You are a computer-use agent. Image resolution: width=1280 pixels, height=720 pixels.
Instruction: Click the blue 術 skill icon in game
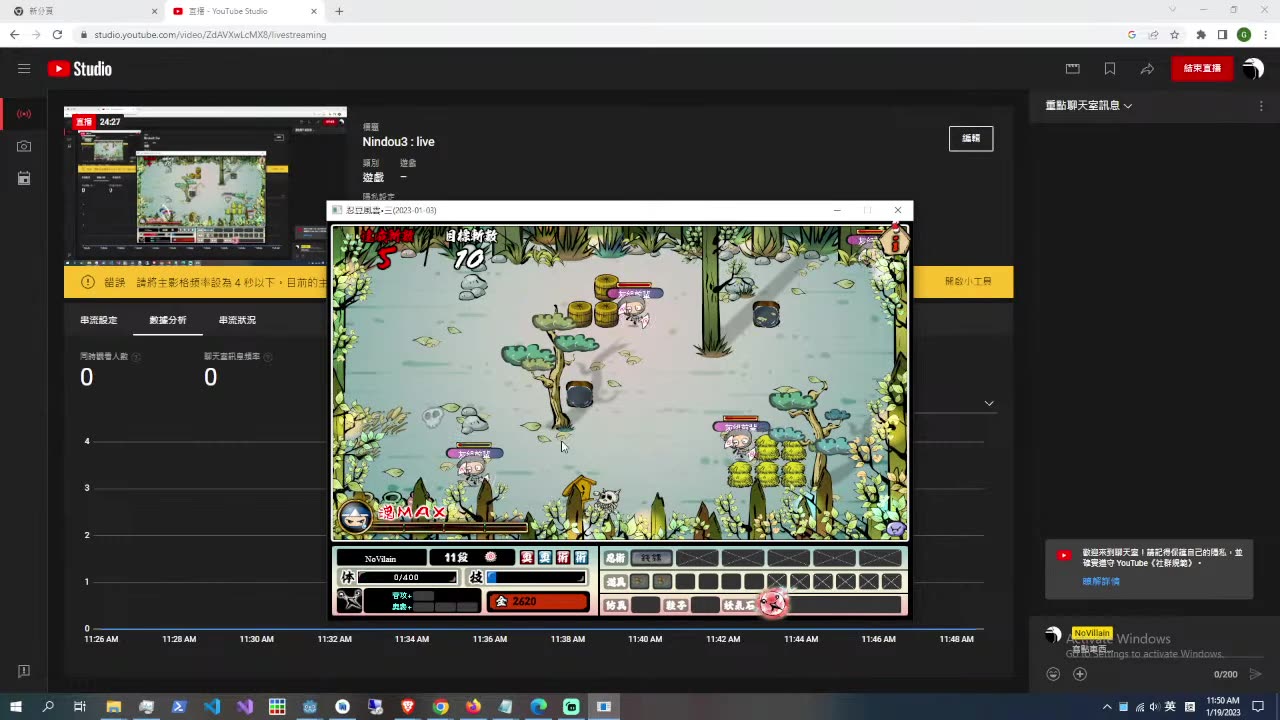581,557
